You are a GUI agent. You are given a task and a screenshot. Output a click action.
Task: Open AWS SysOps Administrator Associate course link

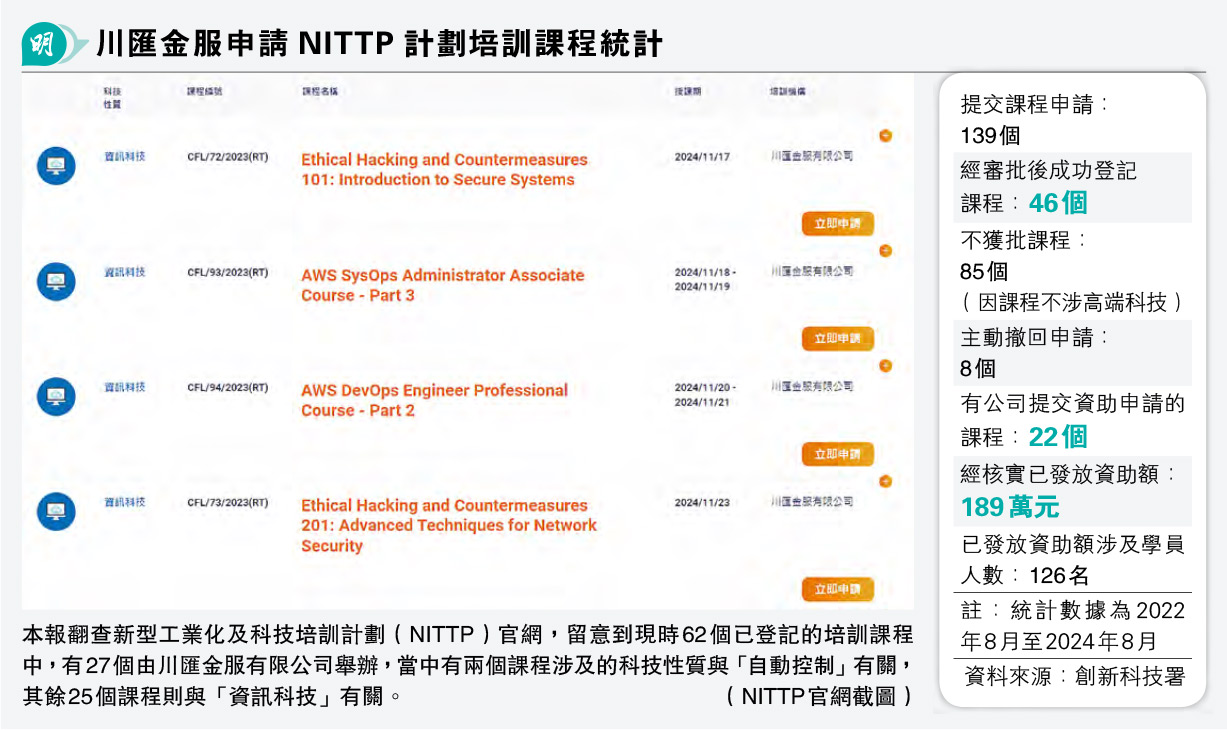442,285
